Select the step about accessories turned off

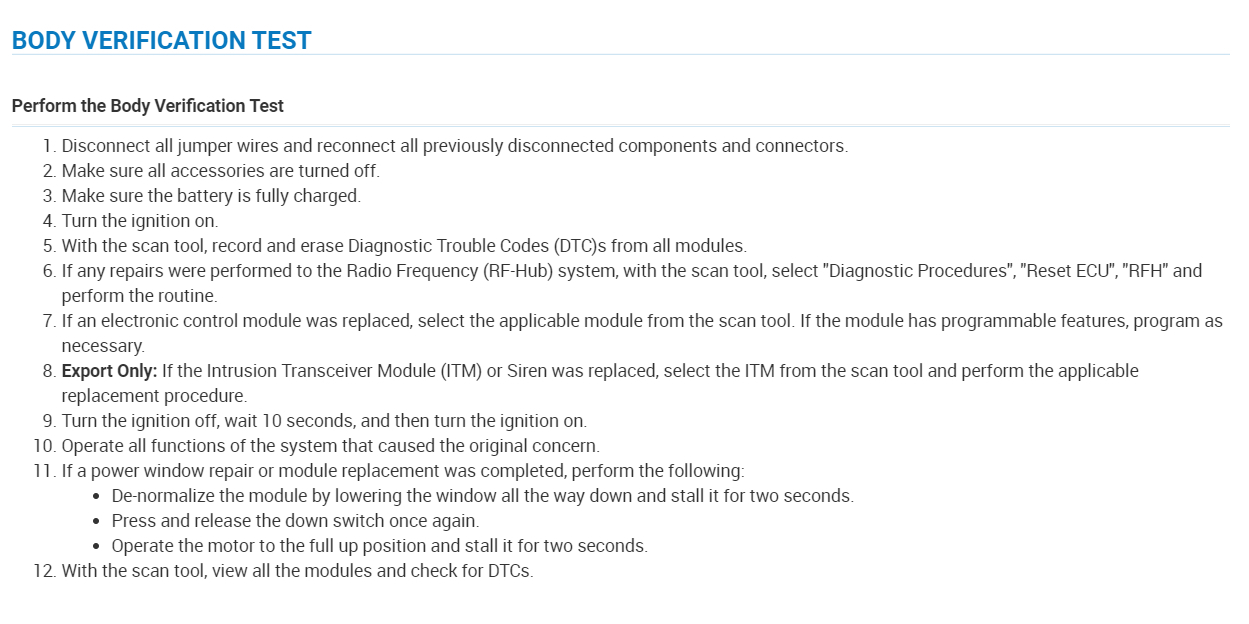click(220, 171)
